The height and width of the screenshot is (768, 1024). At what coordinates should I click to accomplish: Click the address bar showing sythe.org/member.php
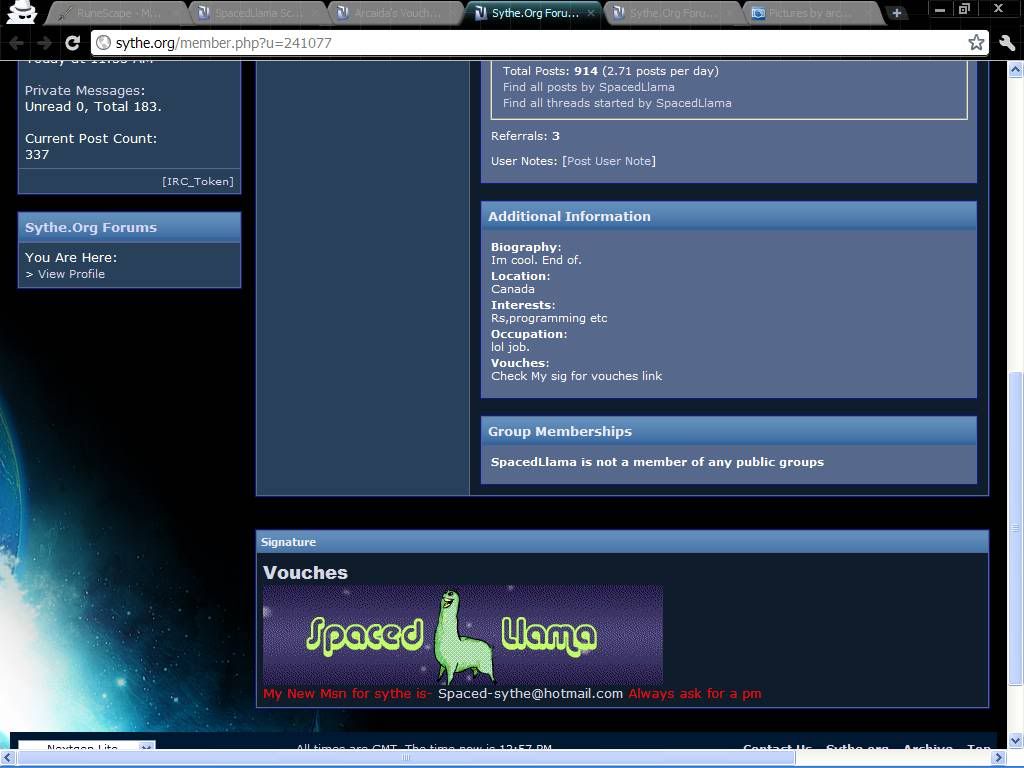pos(539,43)
